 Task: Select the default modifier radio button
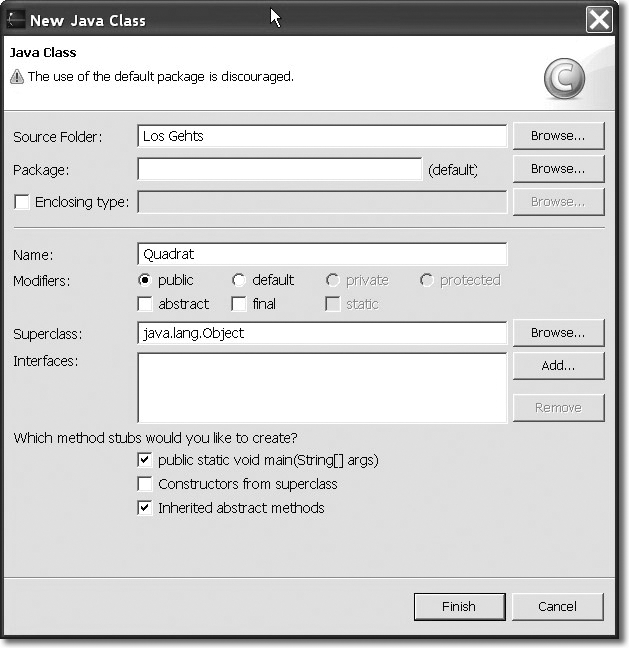[x=239, y=280]
